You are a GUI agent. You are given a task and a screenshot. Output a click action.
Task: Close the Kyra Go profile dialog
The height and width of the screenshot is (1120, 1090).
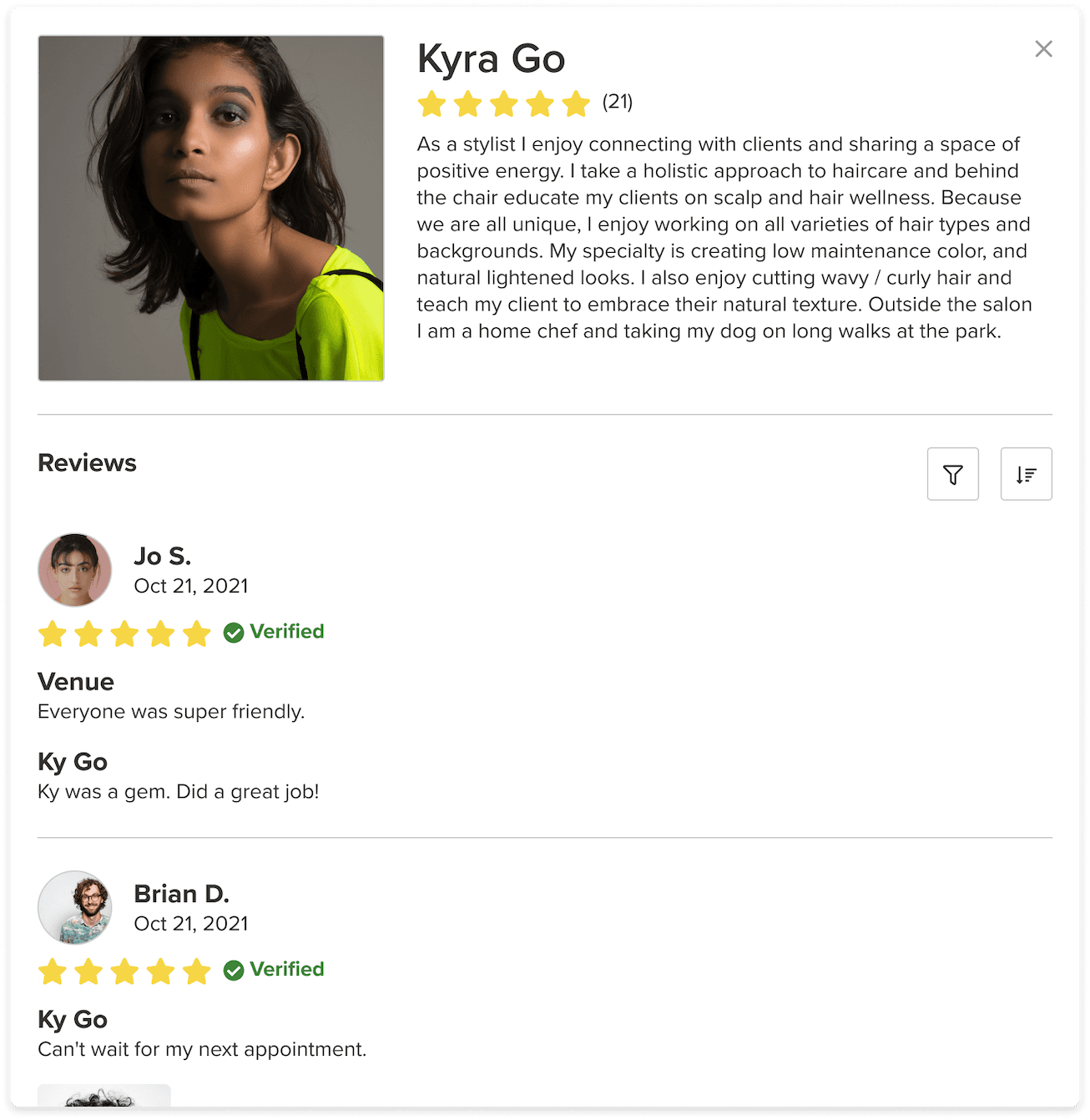click(x=1043, y=48)
